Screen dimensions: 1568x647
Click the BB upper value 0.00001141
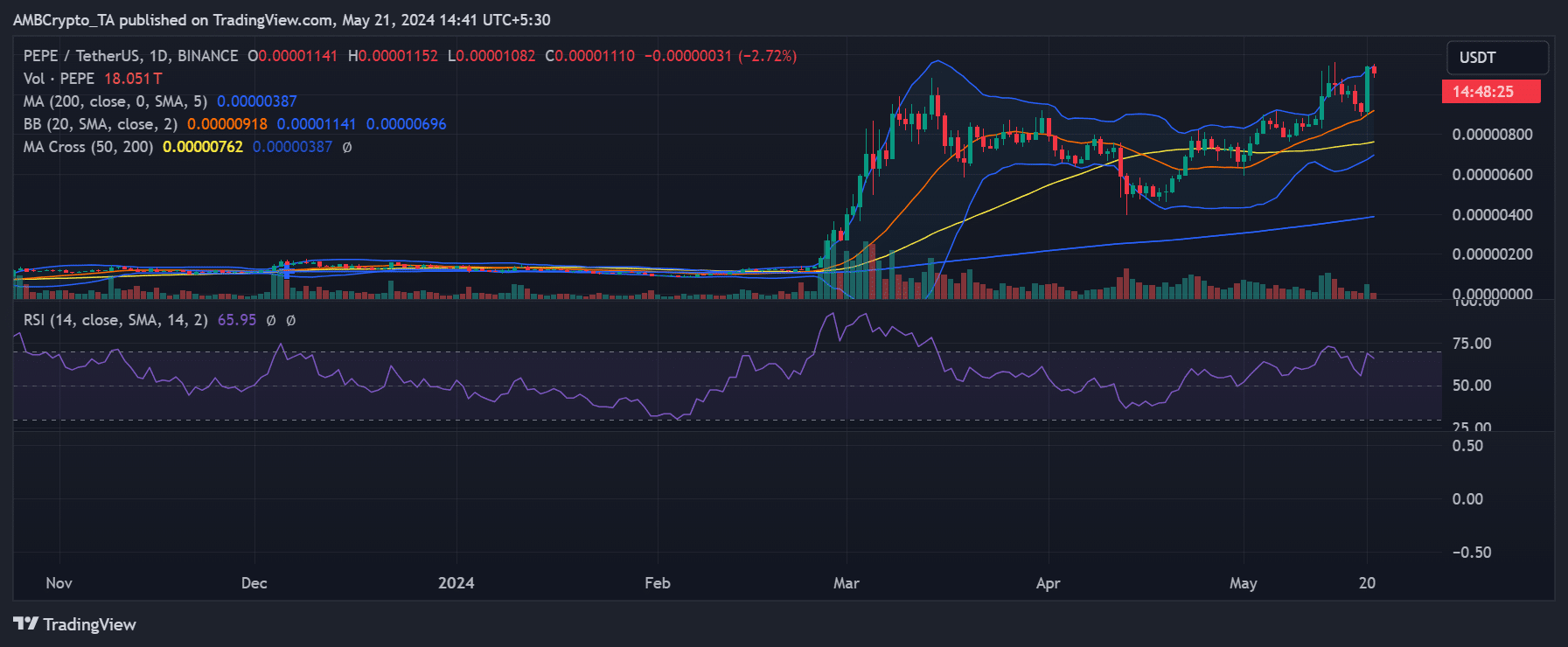[317, 124]
